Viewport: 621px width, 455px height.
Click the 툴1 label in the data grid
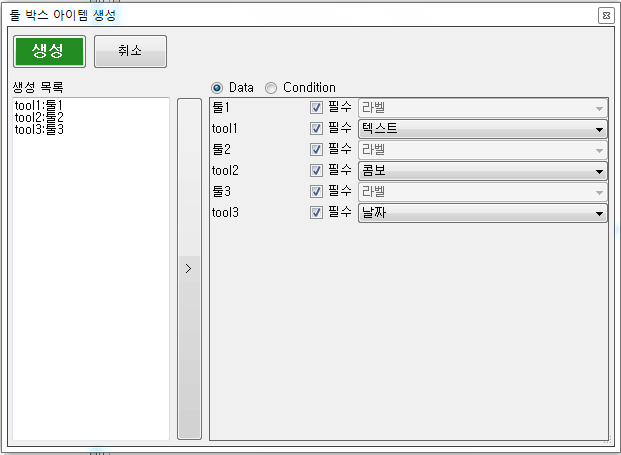click(x=221, y=107)
